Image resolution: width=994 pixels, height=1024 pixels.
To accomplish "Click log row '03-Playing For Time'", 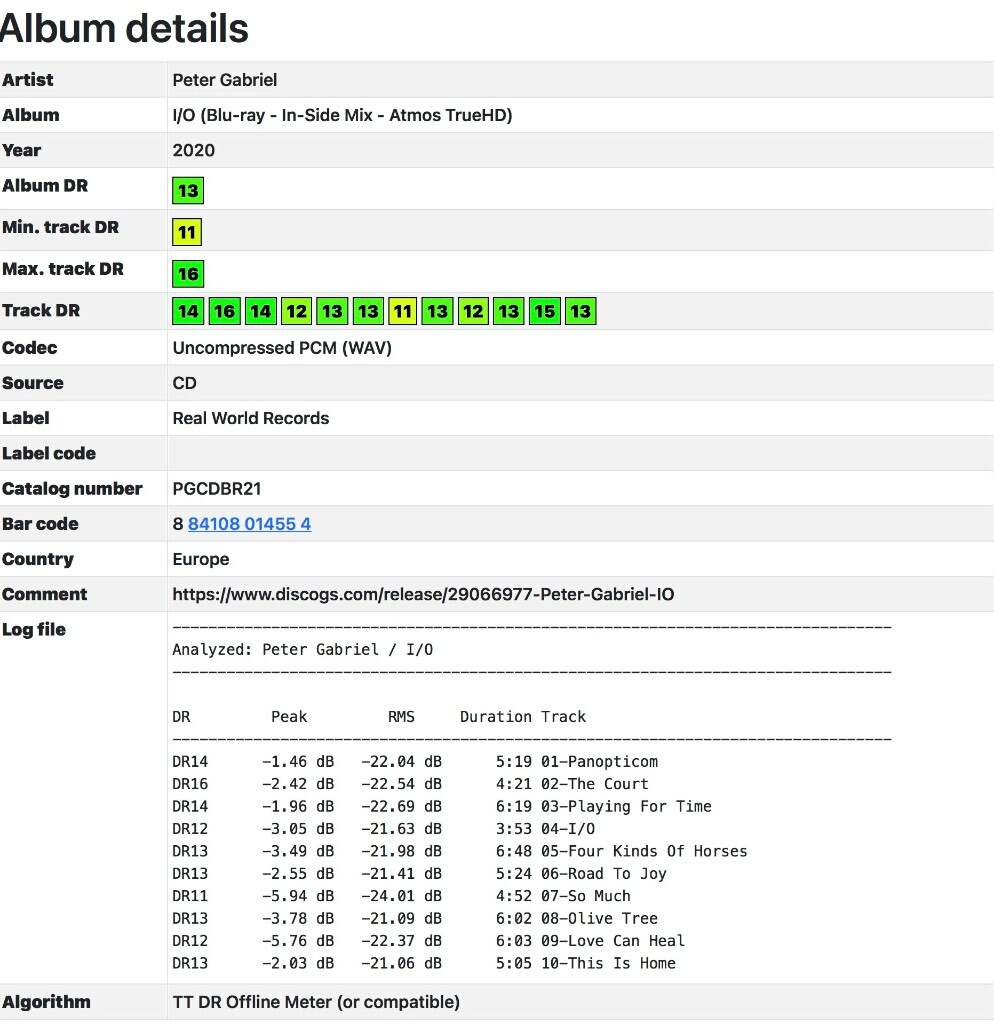I will [442, 806].
